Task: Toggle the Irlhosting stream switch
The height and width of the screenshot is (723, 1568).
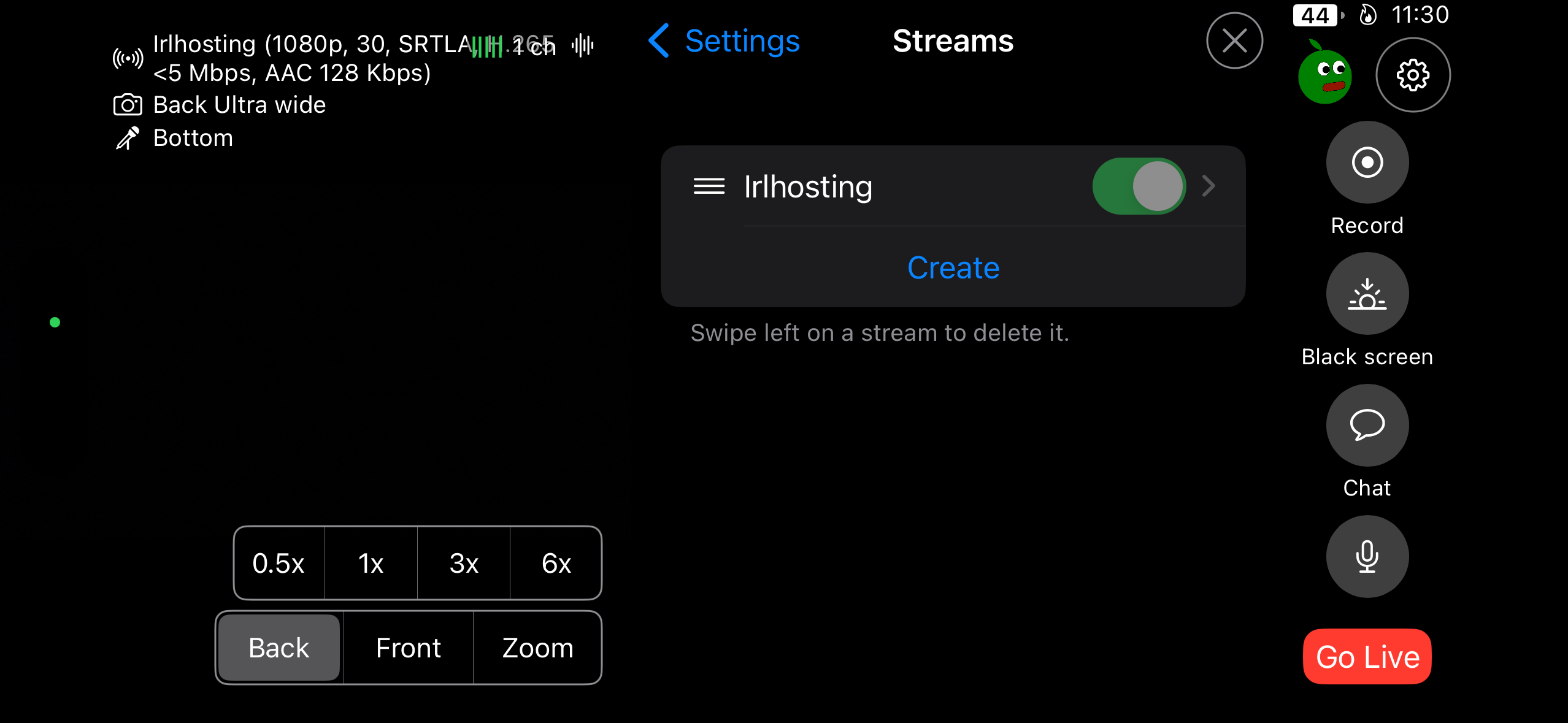Action: click(1139, 186)
